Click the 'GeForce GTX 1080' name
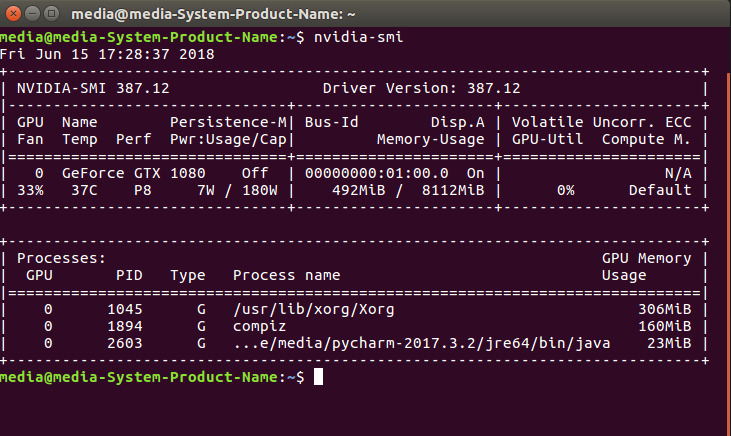 (134, 173)
